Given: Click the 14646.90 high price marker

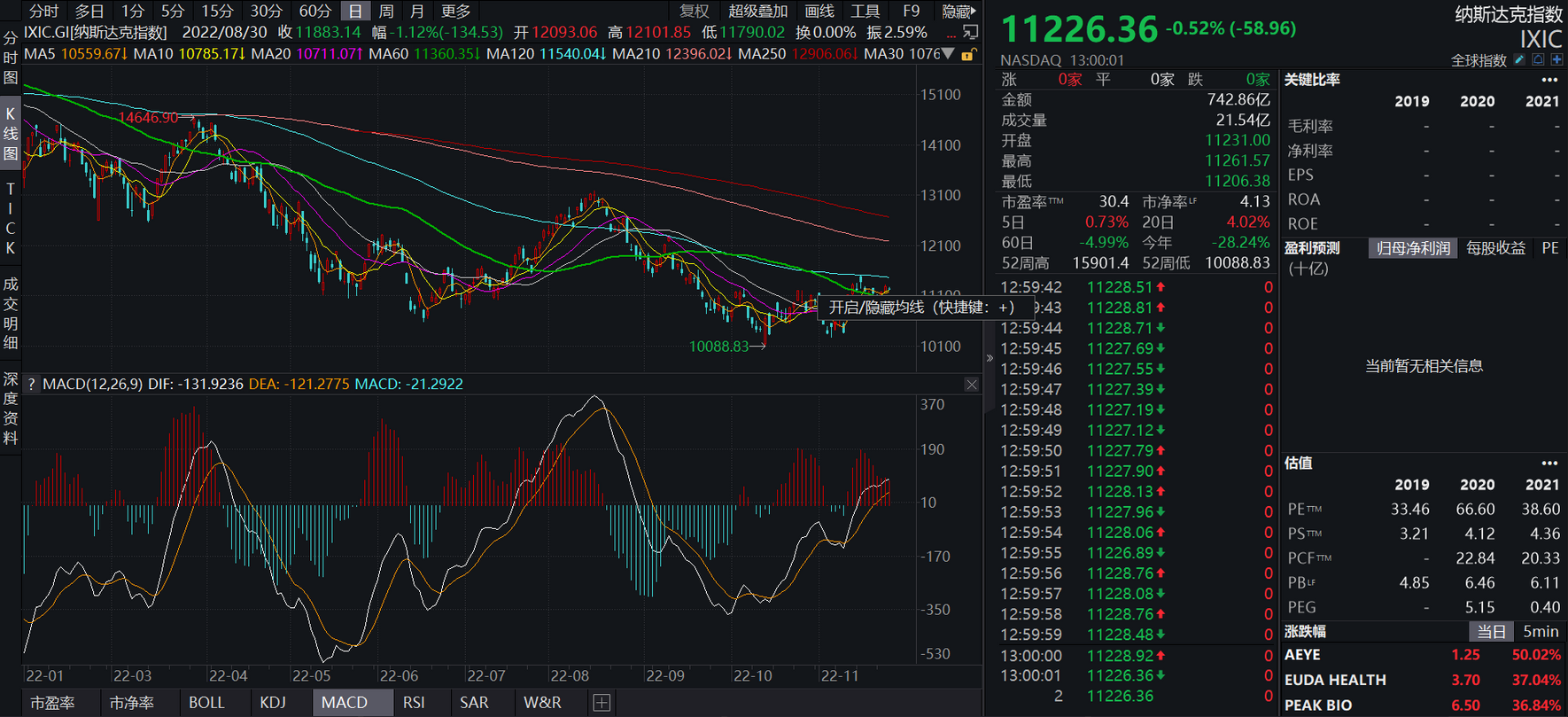Looking at the screenshot, I should point(148,118).
